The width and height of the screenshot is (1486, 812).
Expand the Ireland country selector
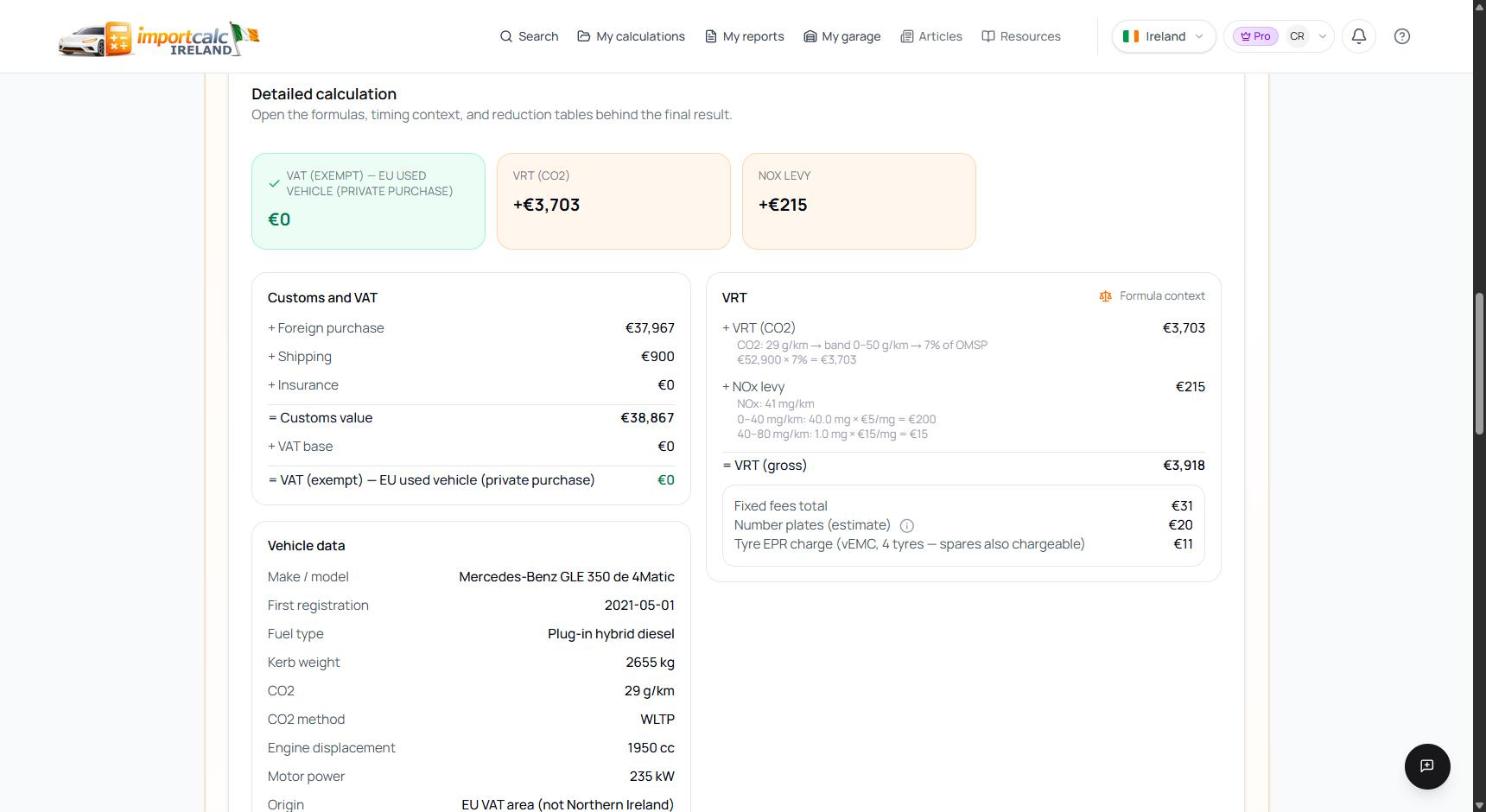(x=1164, y=36)
